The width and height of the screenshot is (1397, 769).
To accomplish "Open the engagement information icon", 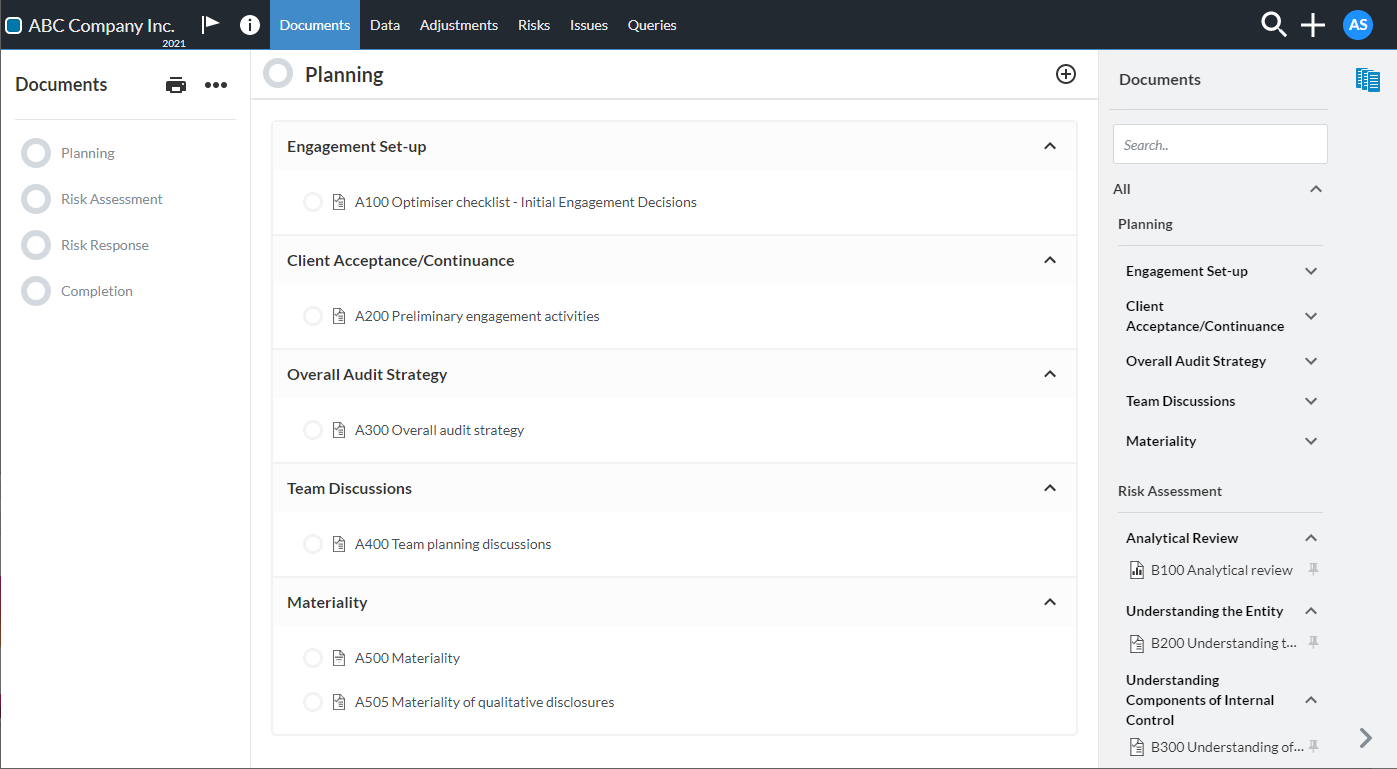I will click(x=250, y=25).
